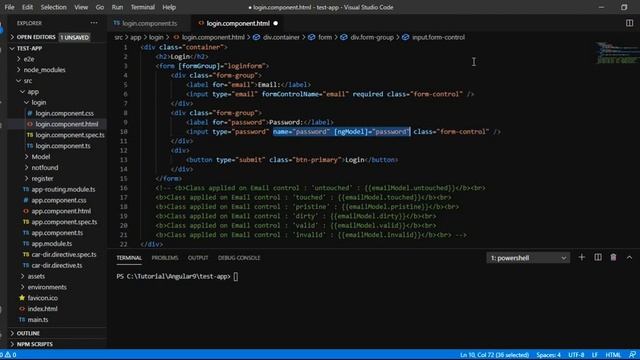Click input.form-control breadcrumb item
The height and width of the screenshot is (360, 640).
[438, 37]
